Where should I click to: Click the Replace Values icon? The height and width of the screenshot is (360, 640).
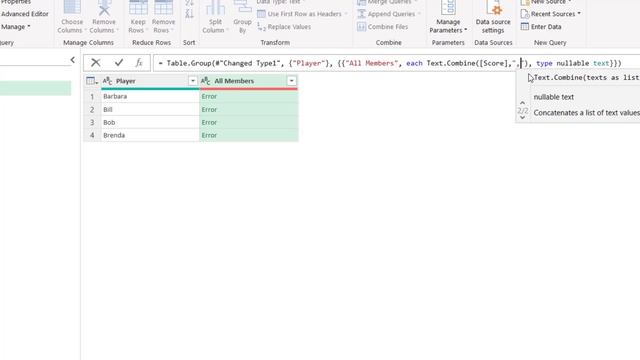(x=262, y=27)
